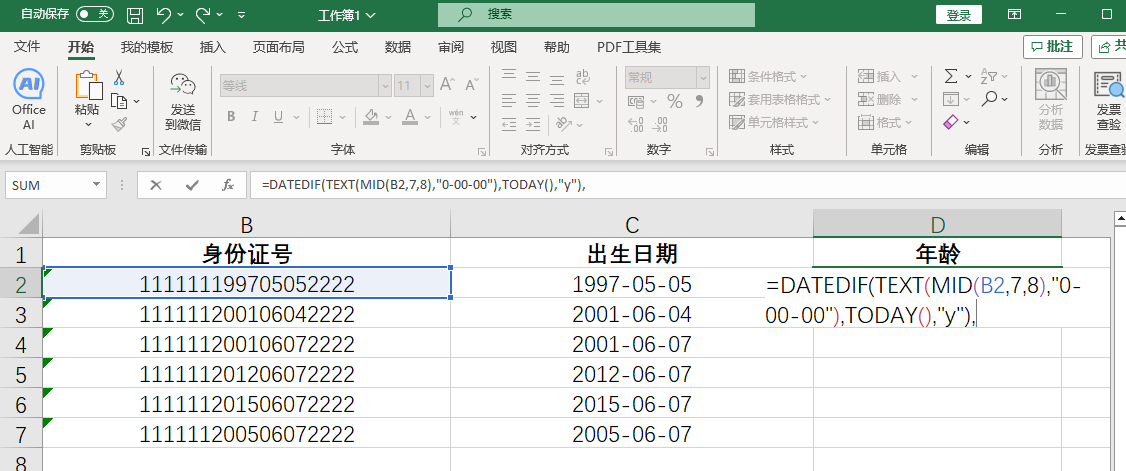1126x471 pixels.
Task: Open the 文件 (File) tab
Action: point(27,47)
